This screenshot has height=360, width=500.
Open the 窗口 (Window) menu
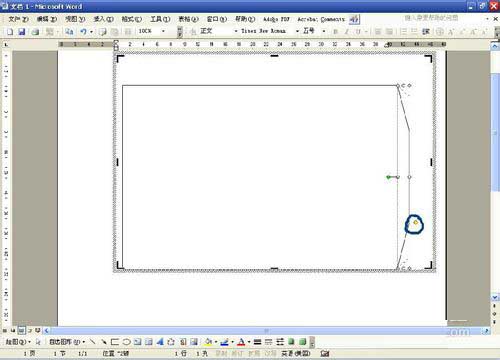[x=217, y=19]
